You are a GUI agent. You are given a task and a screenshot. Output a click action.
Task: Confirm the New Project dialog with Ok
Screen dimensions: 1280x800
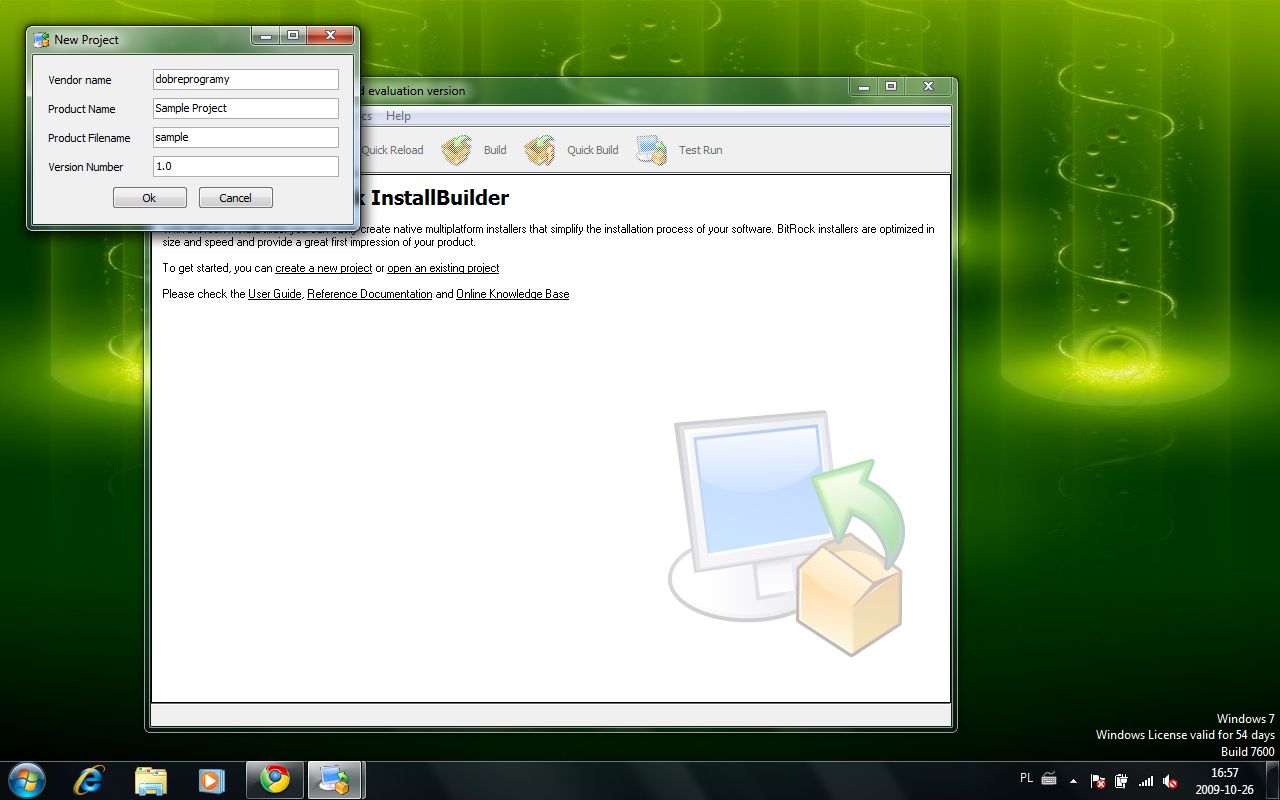tap(149, 198)
